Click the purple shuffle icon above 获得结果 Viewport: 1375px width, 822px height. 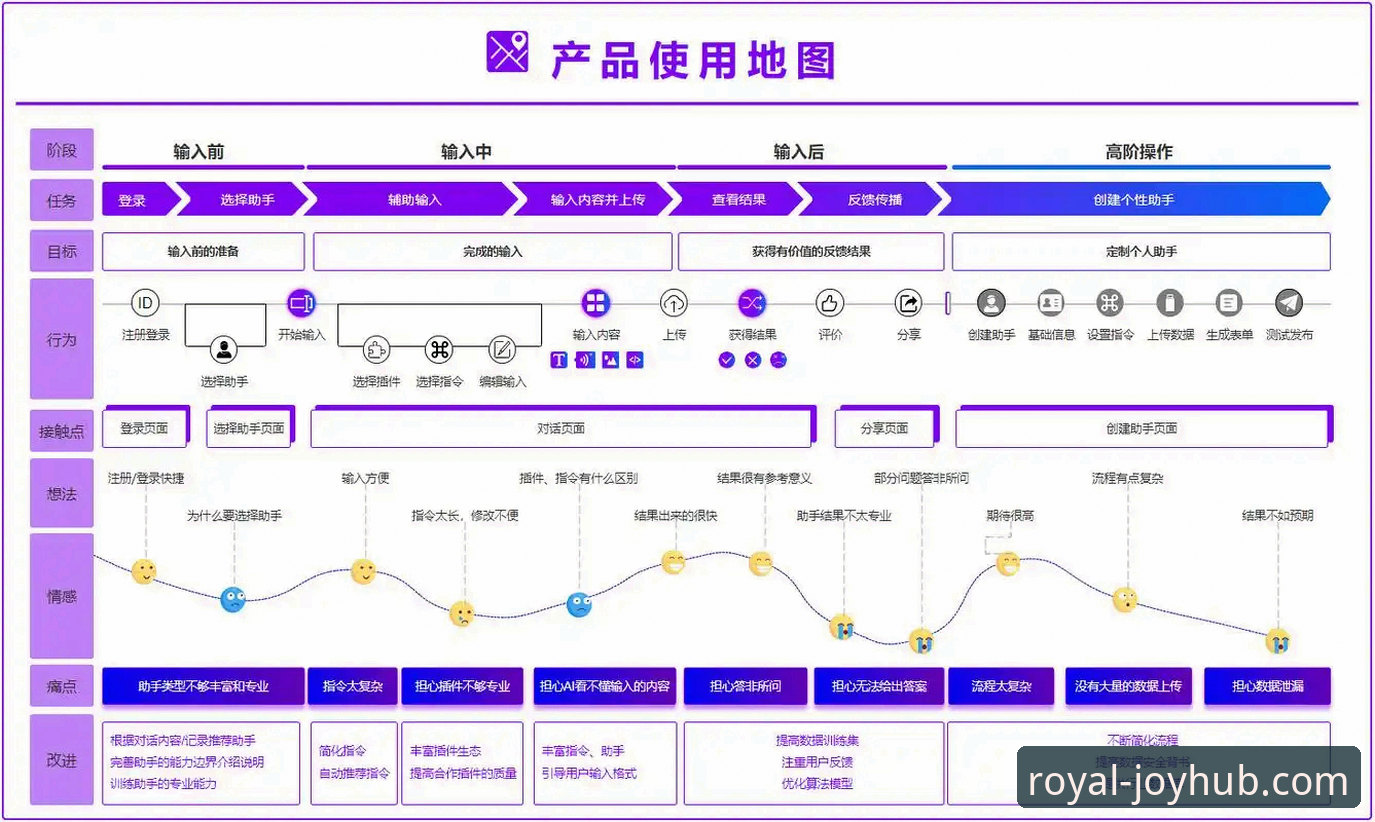[x=752, y=303]
